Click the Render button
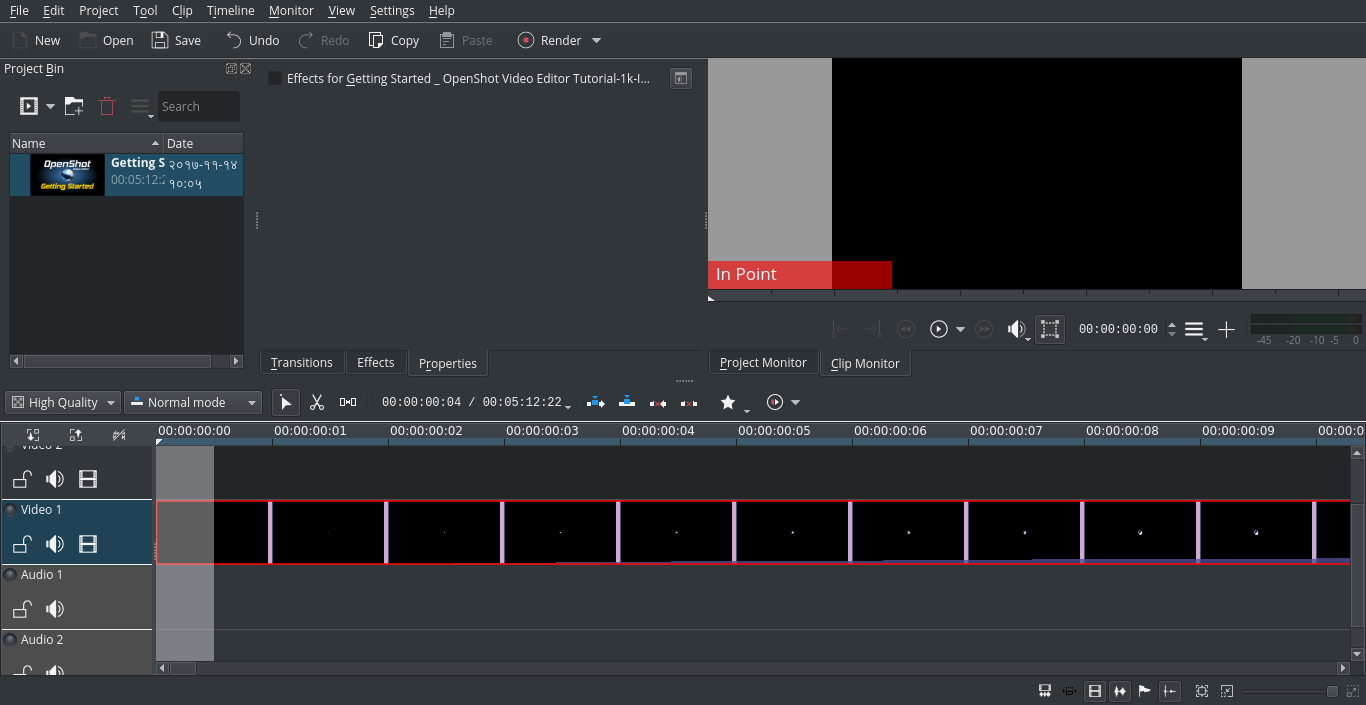The image size is (1366, 705). pos(551,40)
